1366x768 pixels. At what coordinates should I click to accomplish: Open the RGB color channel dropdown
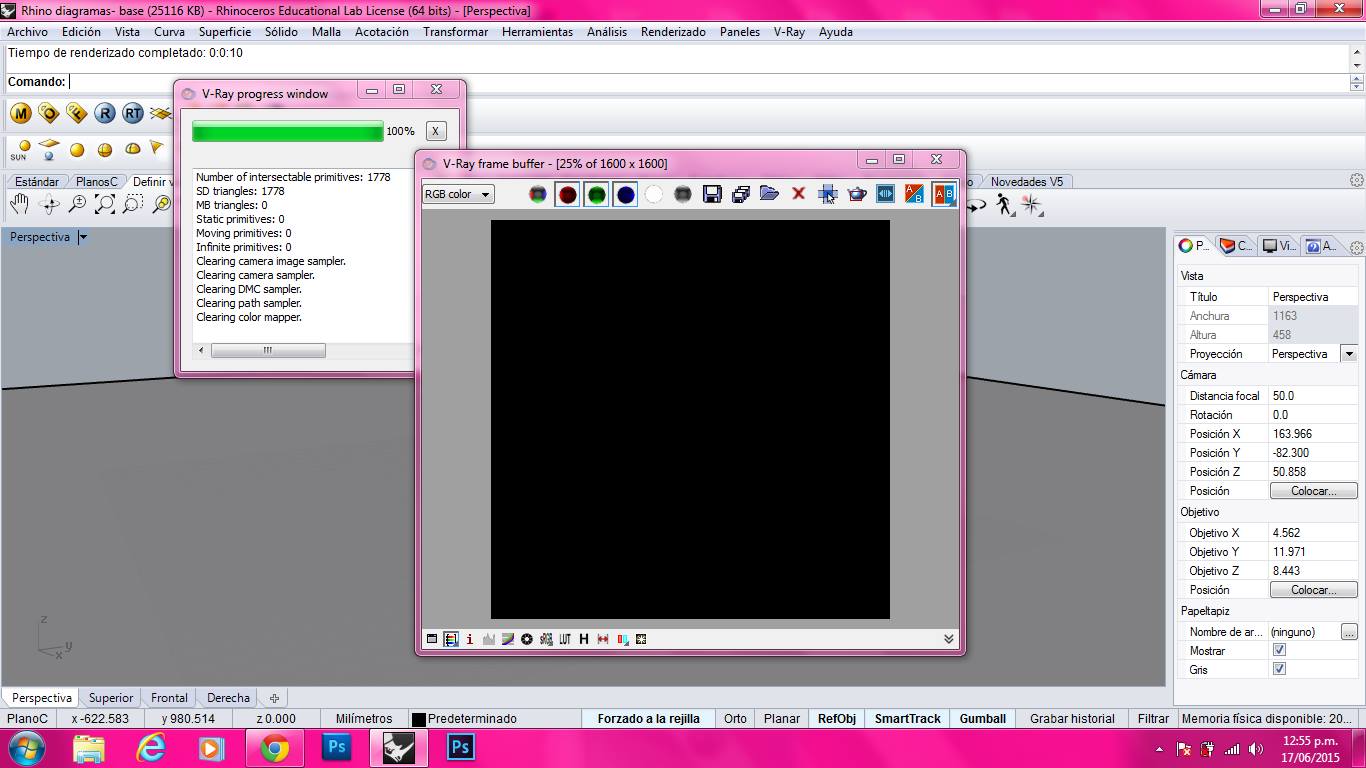pyautogui.click(x=458, y=194)
